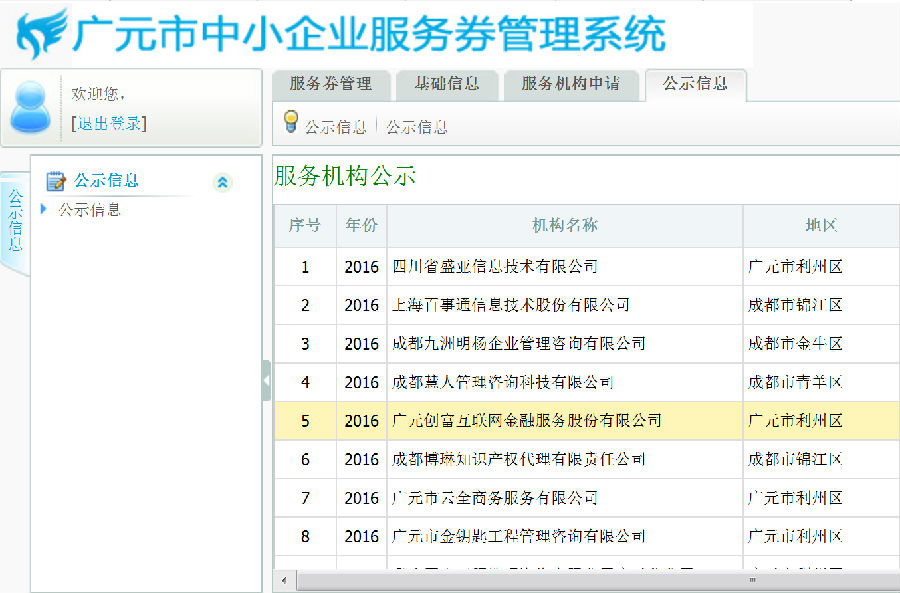The width and height of the screenshot is (900, 593).
Task: Click the blue user avatar icon
Action: tap(30, 107)
